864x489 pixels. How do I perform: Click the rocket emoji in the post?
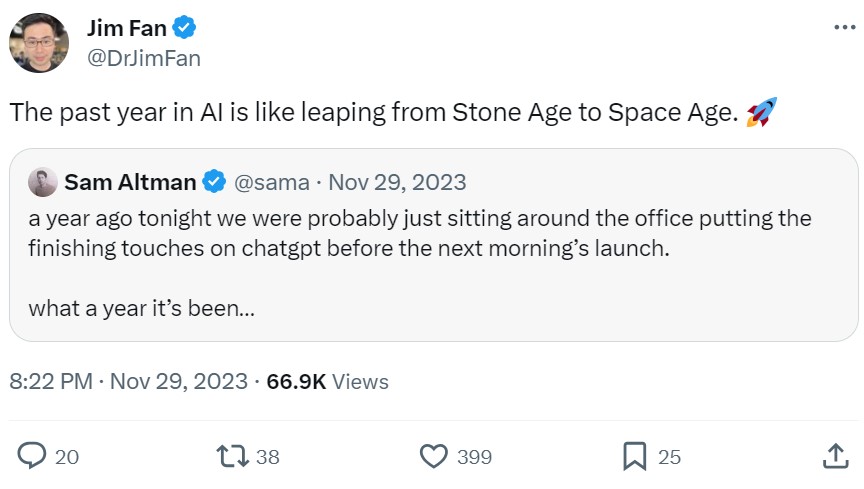click(762, 113)
